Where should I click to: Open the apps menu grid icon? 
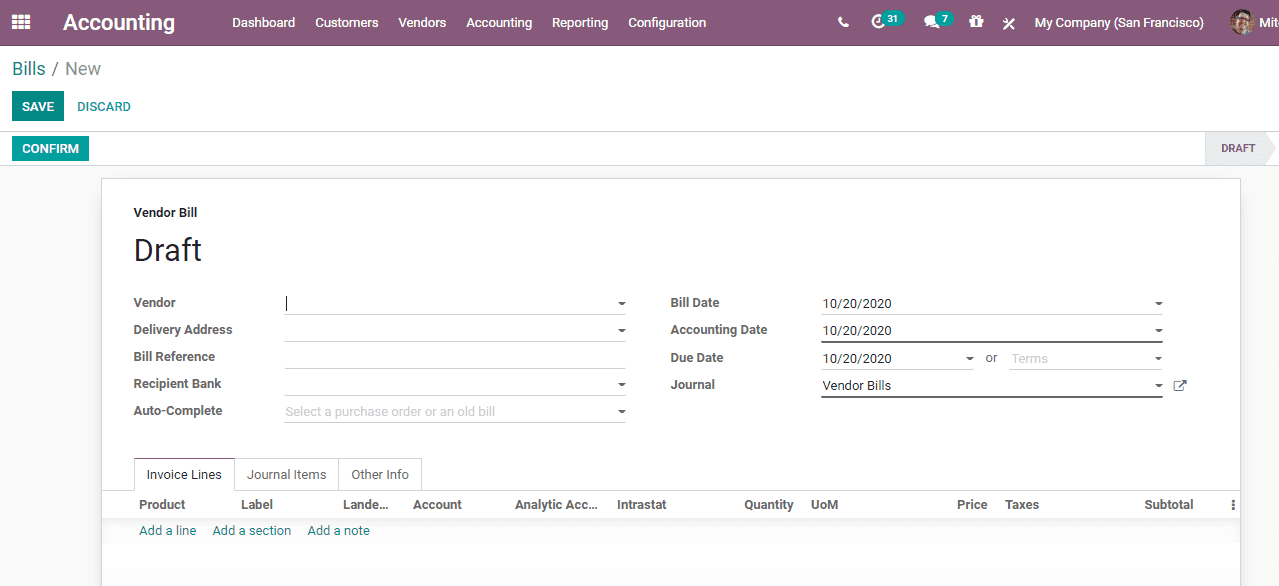(21, 22)
